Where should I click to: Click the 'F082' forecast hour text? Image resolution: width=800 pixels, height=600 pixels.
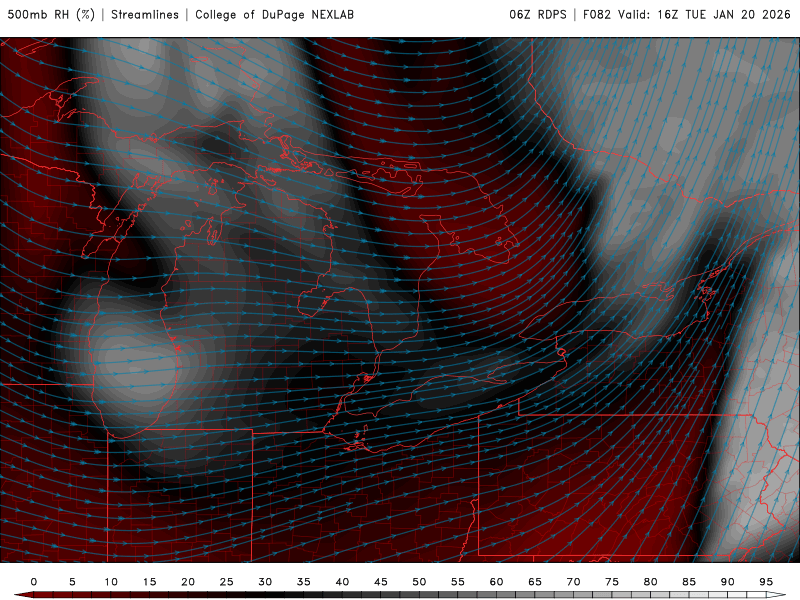point(597,15)
